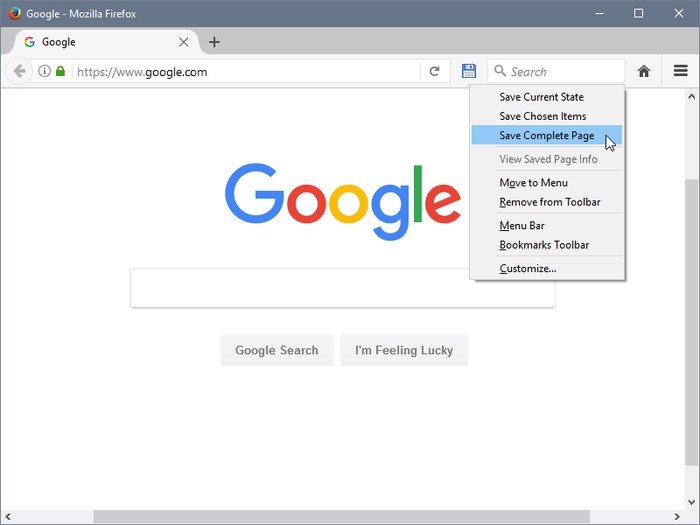Minimize the Firefox window
The width and height of the screenshot is (700, 525).
pos(599,13)
